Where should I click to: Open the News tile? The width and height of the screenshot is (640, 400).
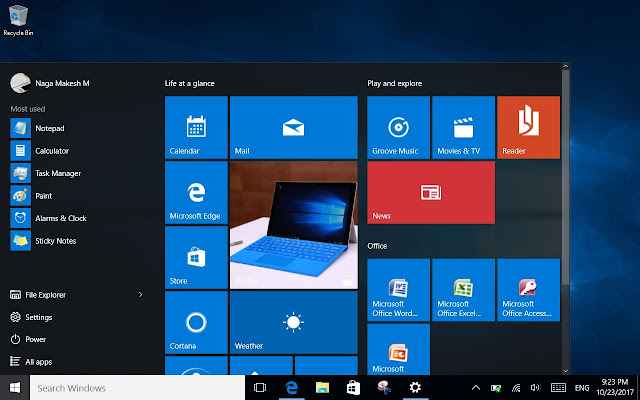click(x=431, y=193)
